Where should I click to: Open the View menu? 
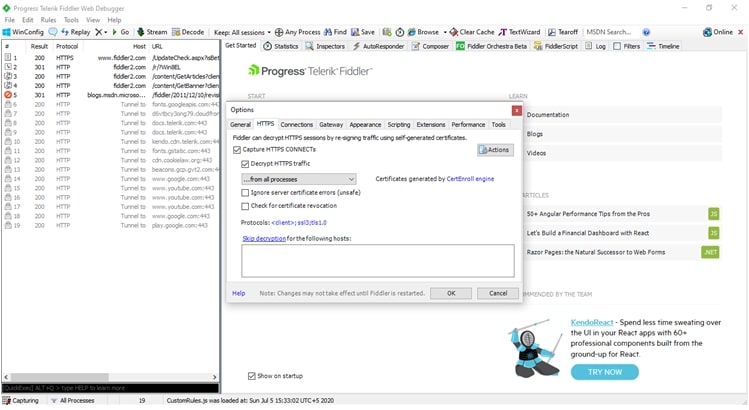93,20
